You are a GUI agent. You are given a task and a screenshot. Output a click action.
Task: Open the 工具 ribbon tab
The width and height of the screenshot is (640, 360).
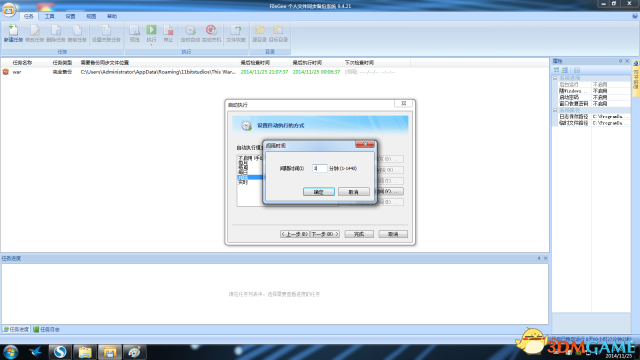click(x=49, y=16)
